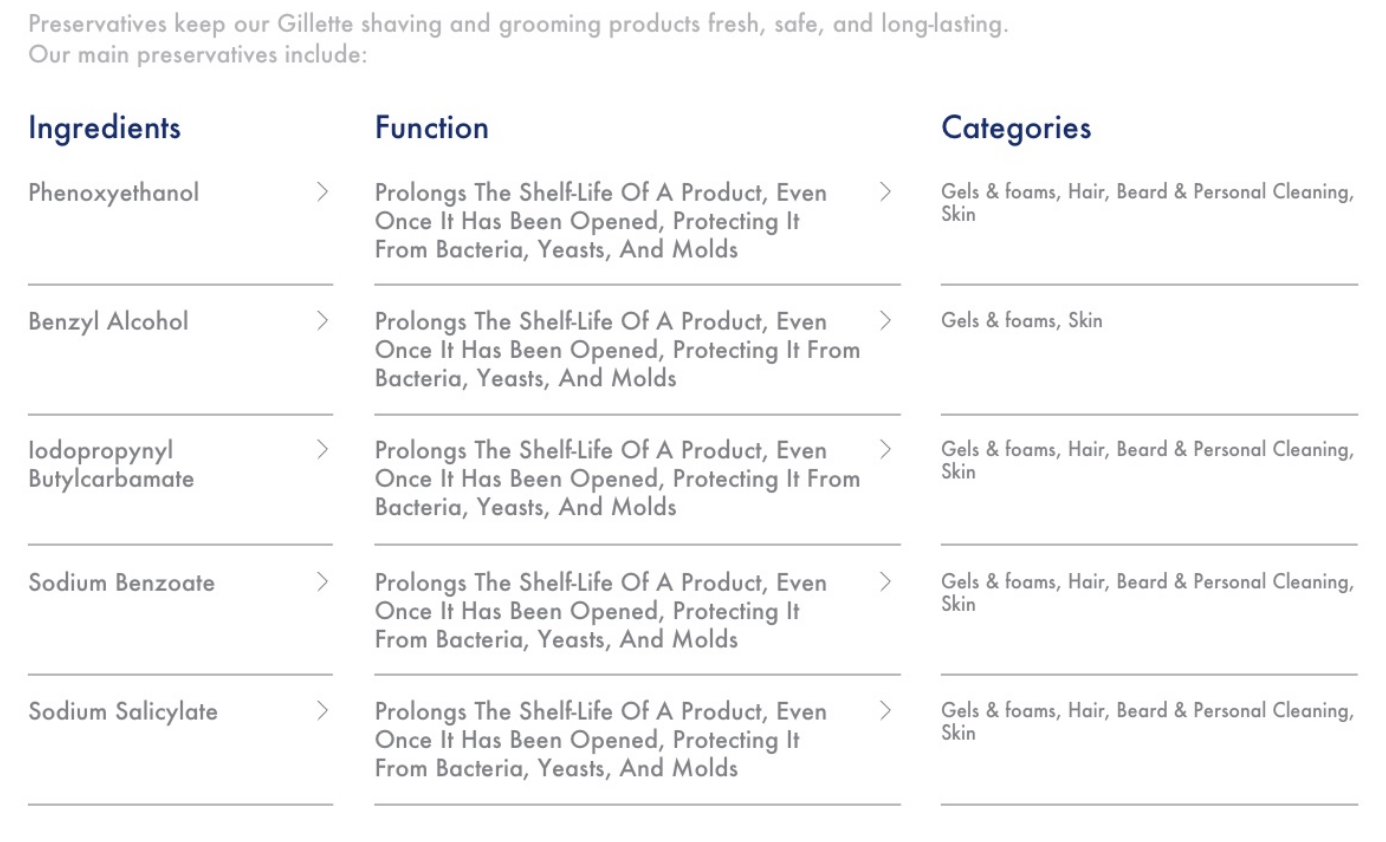The image size is (1386, 842).
Task: Open the Phenoxyethanol ingredient link
Action: (114, 193)
